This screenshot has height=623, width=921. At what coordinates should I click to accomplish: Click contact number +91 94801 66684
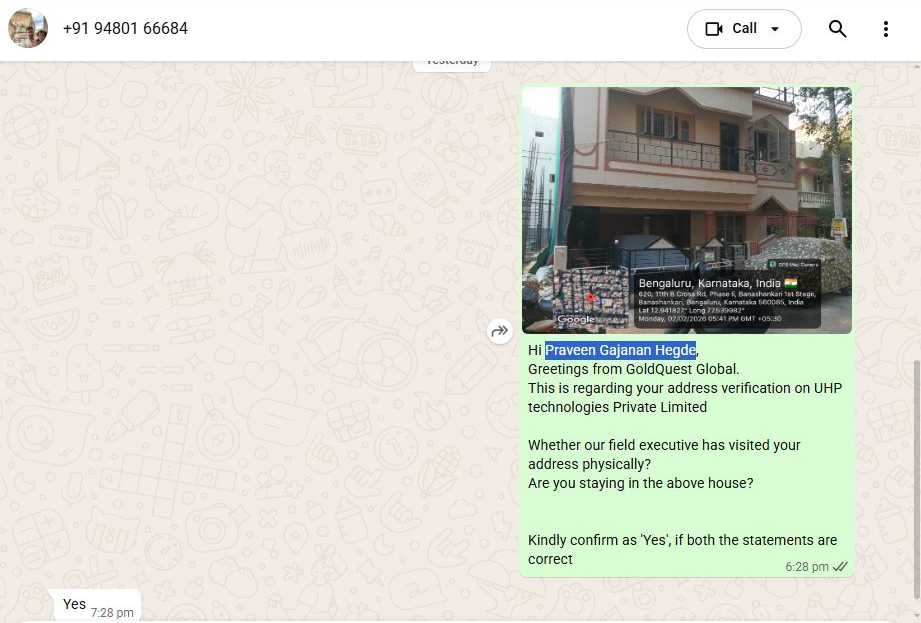125,28
